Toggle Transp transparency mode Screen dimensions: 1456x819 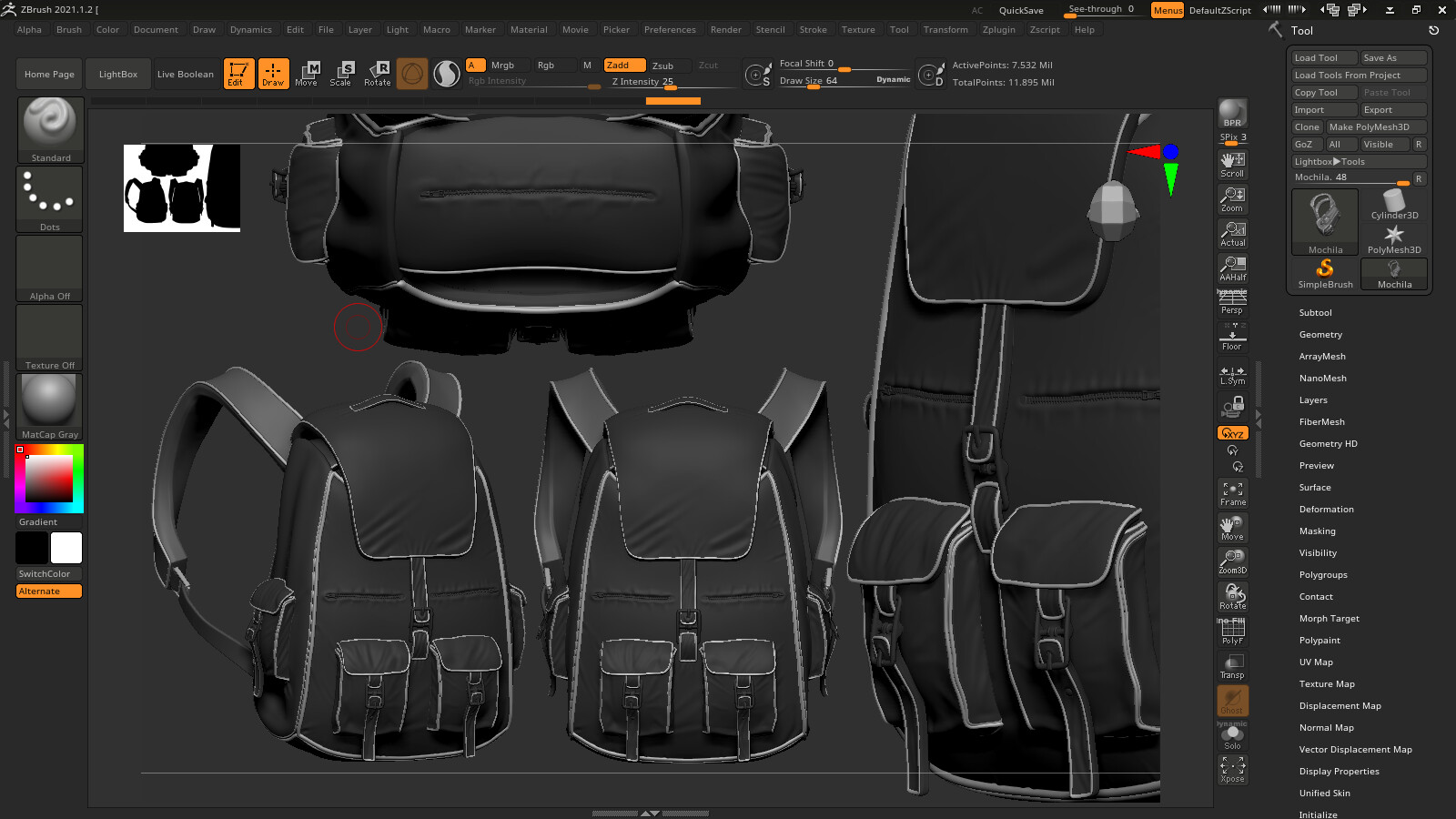pos(1232,665)
